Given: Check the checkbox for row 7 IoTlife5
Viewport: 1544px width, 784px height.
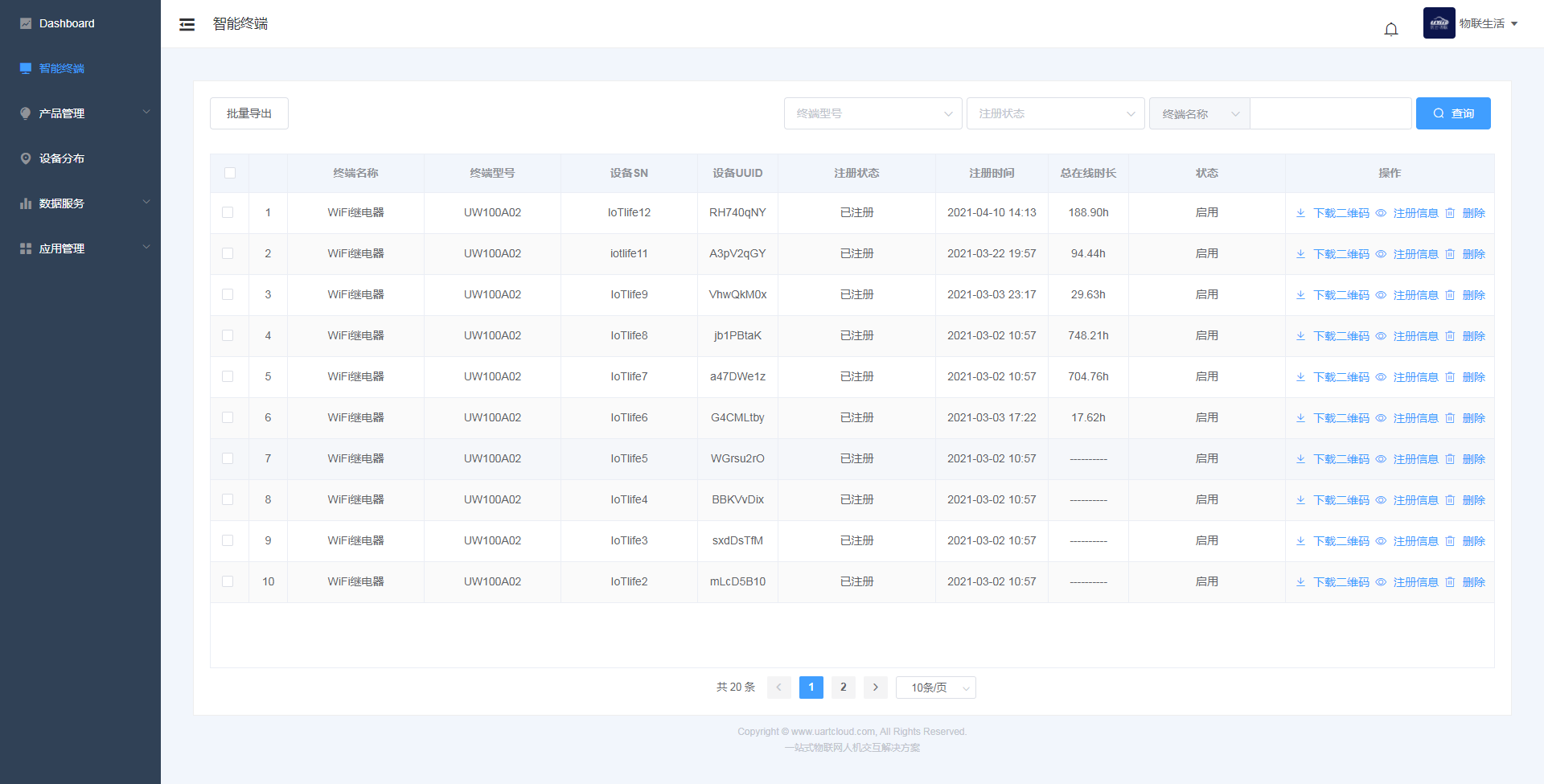Looking at the screenshot, I should point(228,458).
